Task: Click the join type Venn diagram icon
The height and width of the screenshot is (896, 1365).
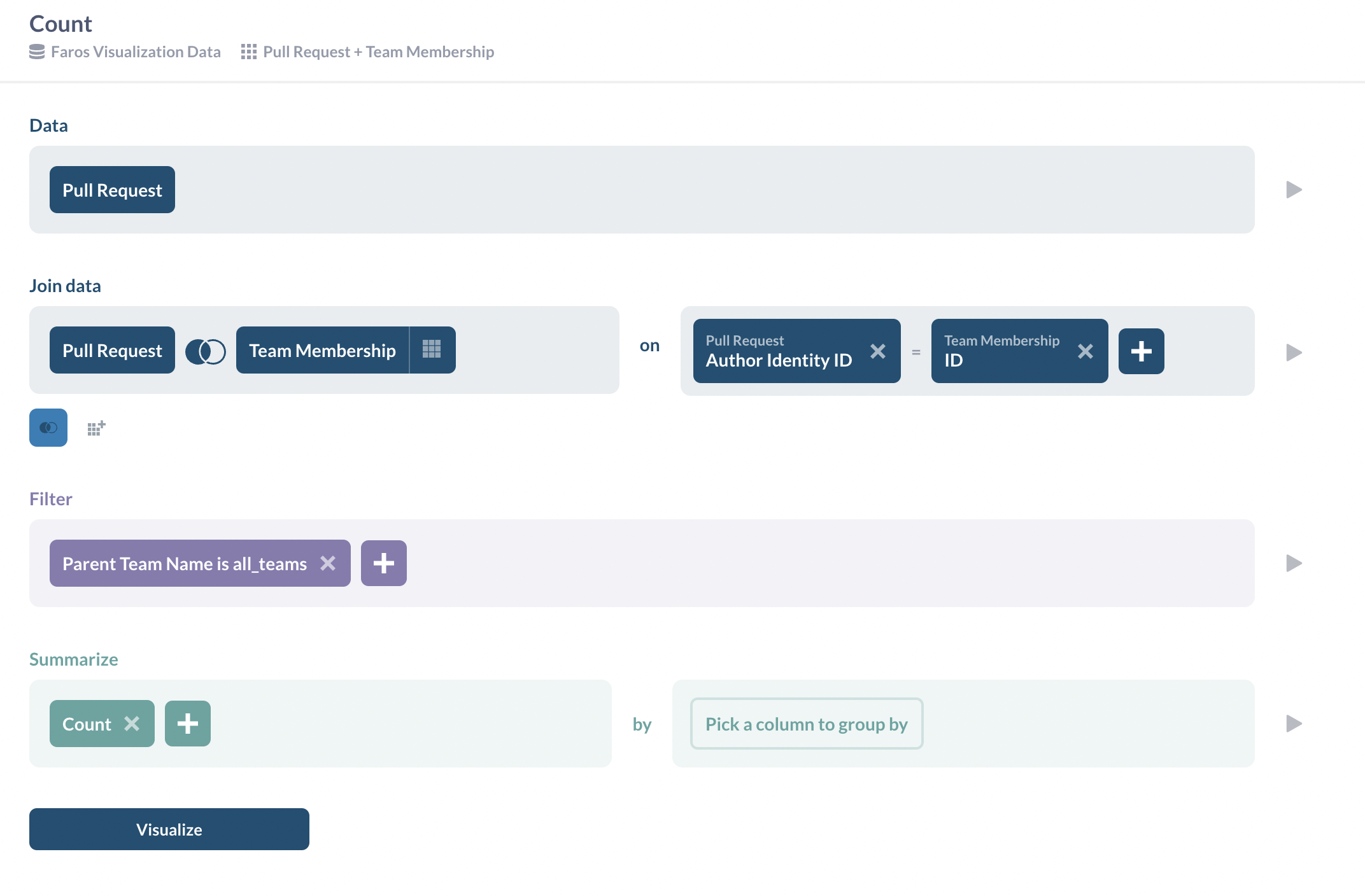Action: point(205,351)
